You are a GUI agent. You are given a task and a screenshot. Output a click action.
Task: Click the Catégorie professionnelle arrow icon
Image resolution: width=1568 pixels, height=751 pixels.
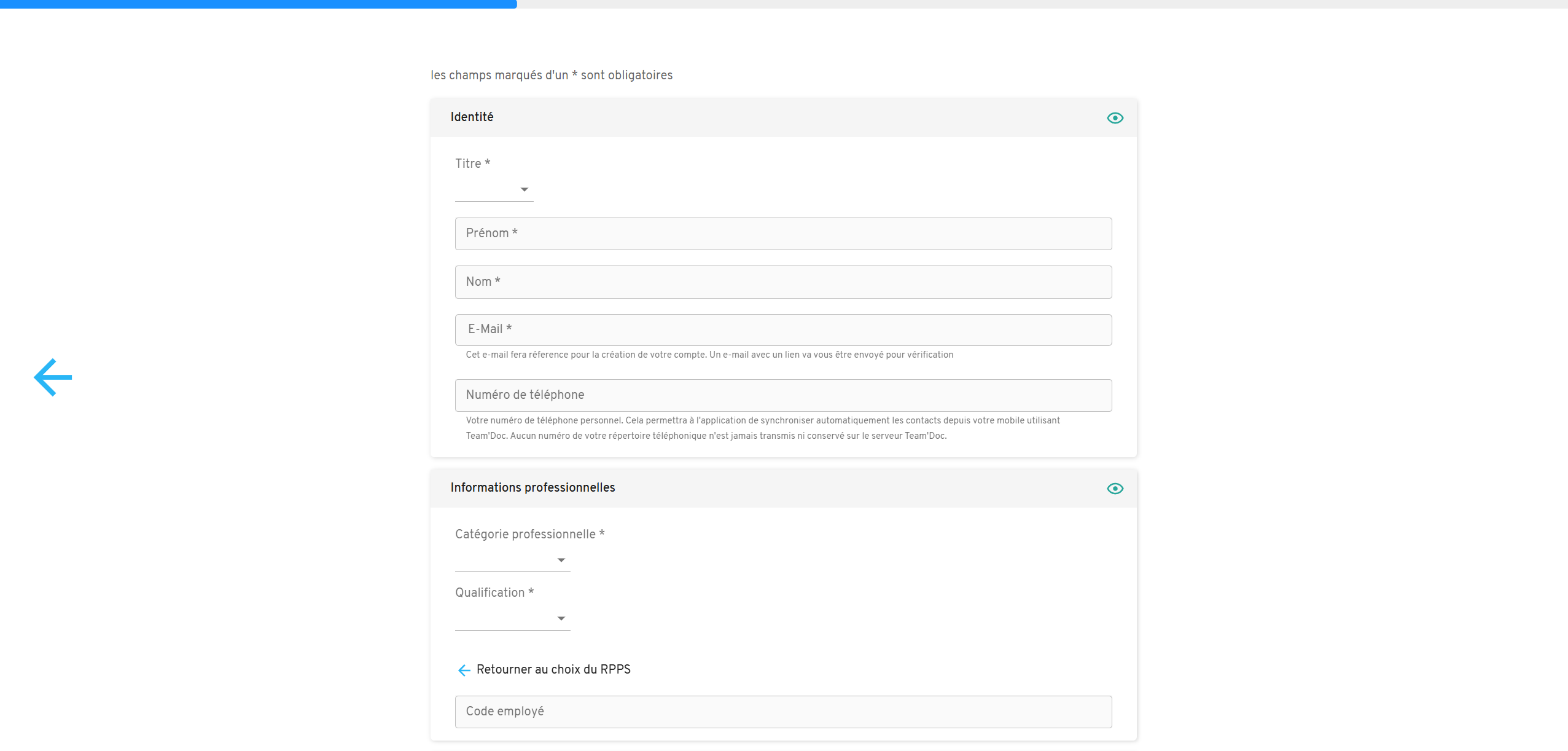[x=561, y=560]
